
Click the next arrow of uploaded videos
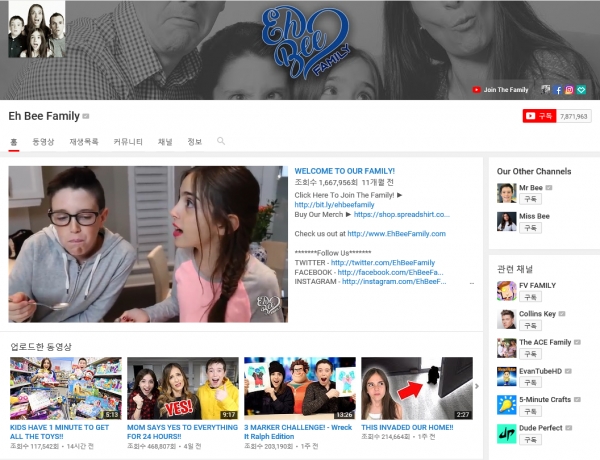pos(477,386)
